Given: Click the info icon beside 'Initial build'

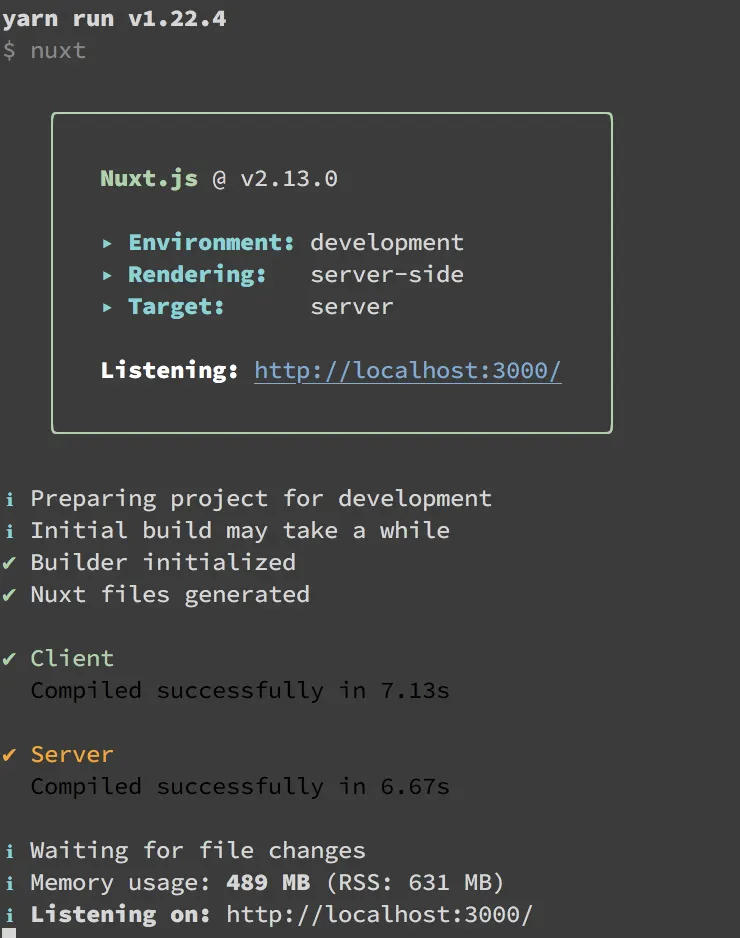Looking at the screenshot, I should (9, 530).
